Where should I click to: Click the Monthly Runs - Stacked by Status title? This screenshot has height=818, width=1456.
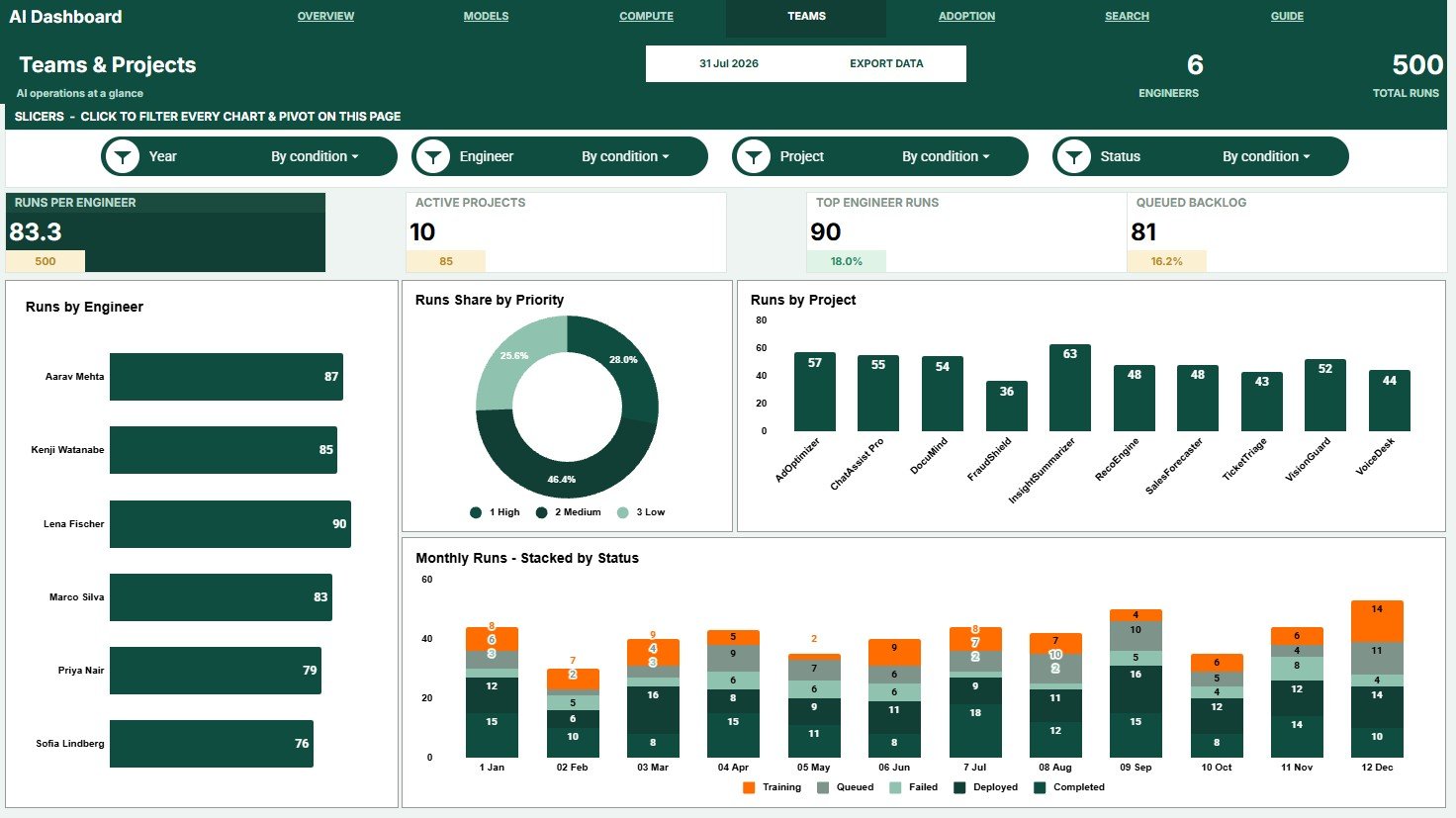pos(527,558)
